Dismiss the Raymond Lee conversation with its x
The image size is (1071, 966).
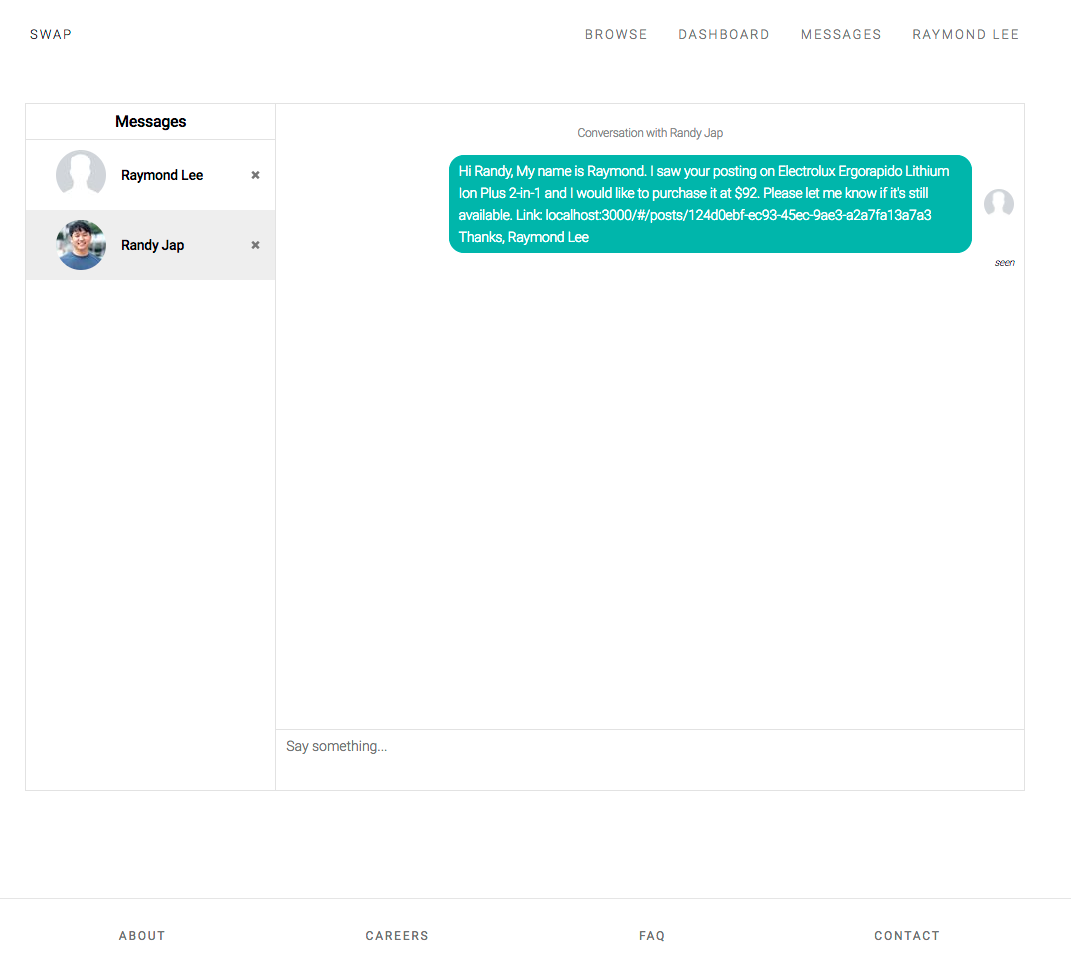click(254, 174)
